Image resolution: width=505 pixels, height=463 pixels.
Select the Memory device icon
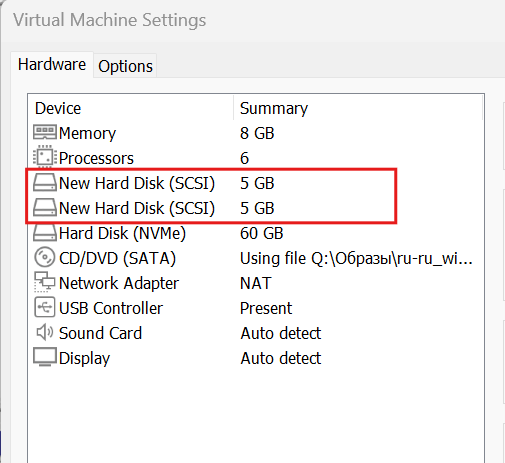coord(45,132)
